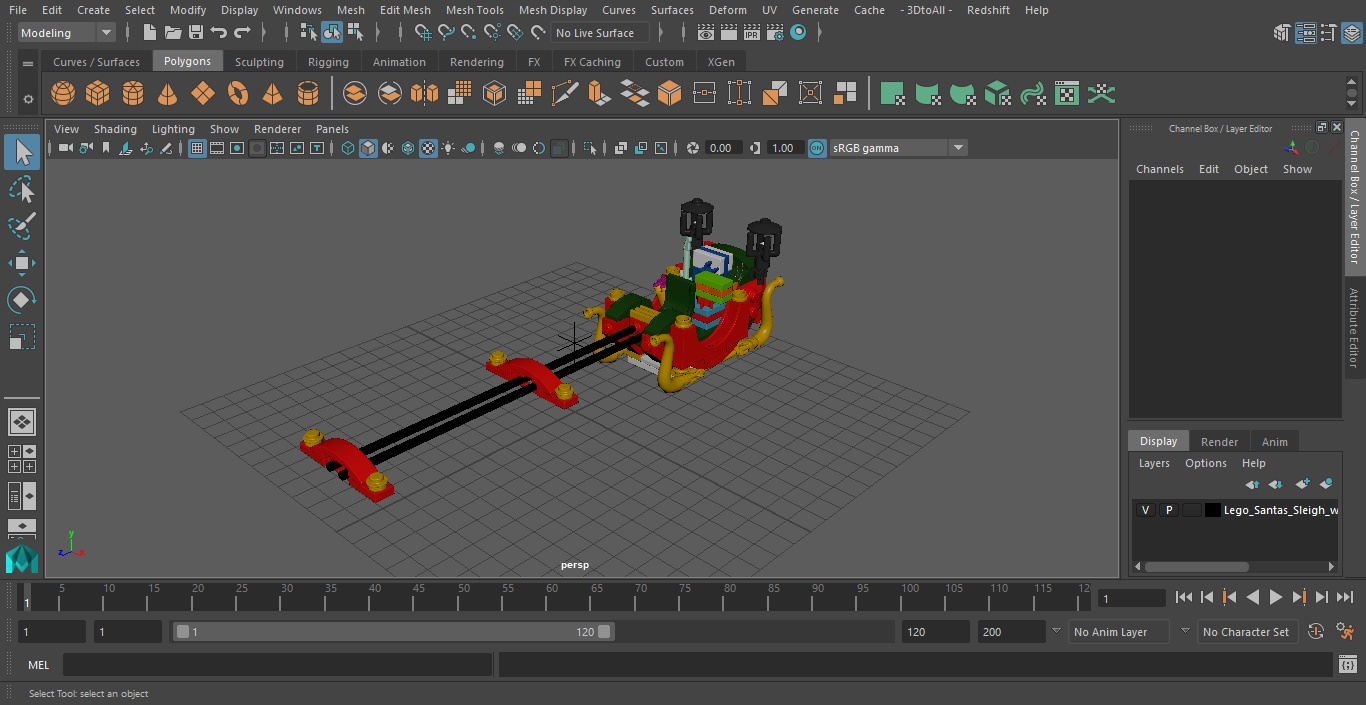Open the Anim layer tab
The width and height of the screenshot is (1366, 705).
click(x=1274, y=442)
